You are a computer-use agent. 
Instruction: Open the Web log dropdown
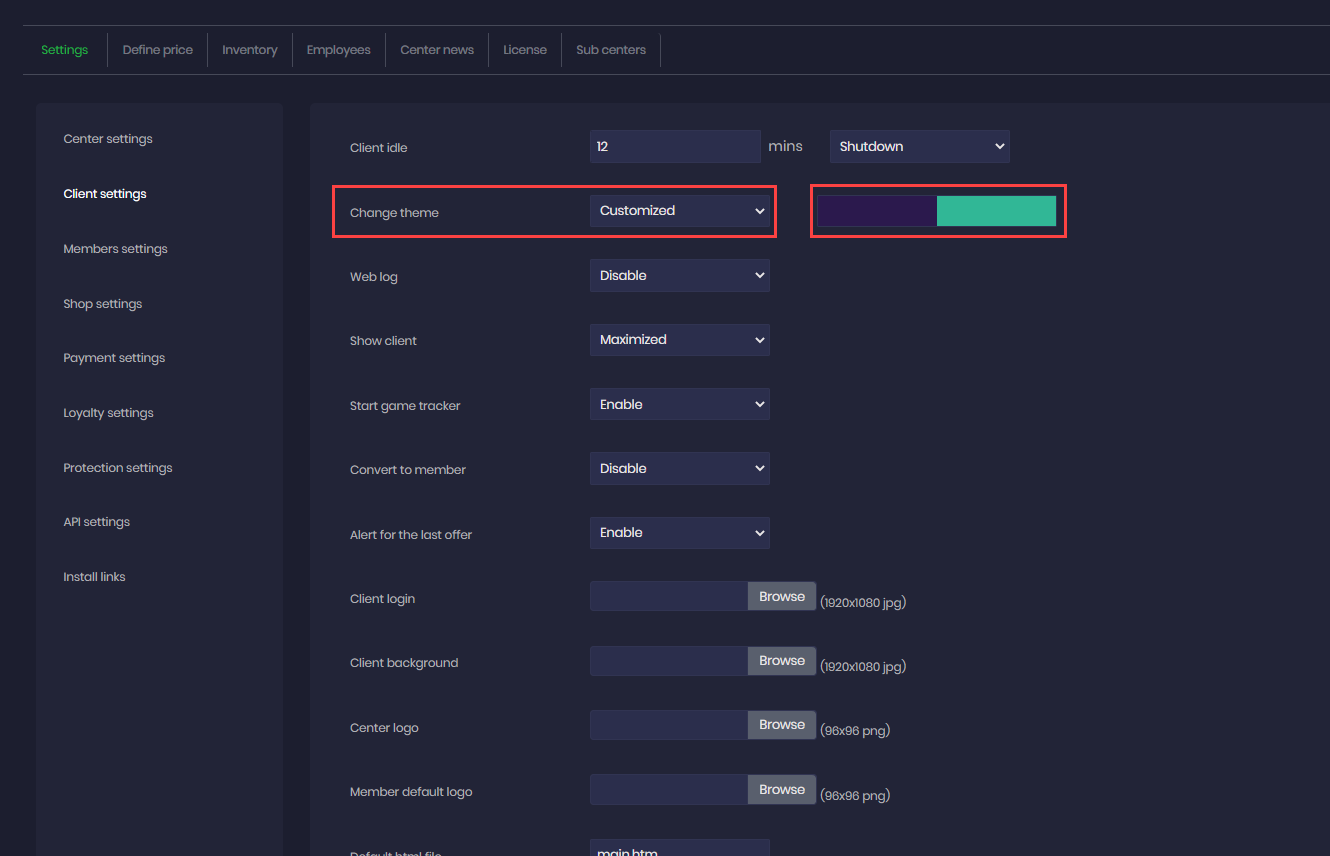[x=679, y=275]
